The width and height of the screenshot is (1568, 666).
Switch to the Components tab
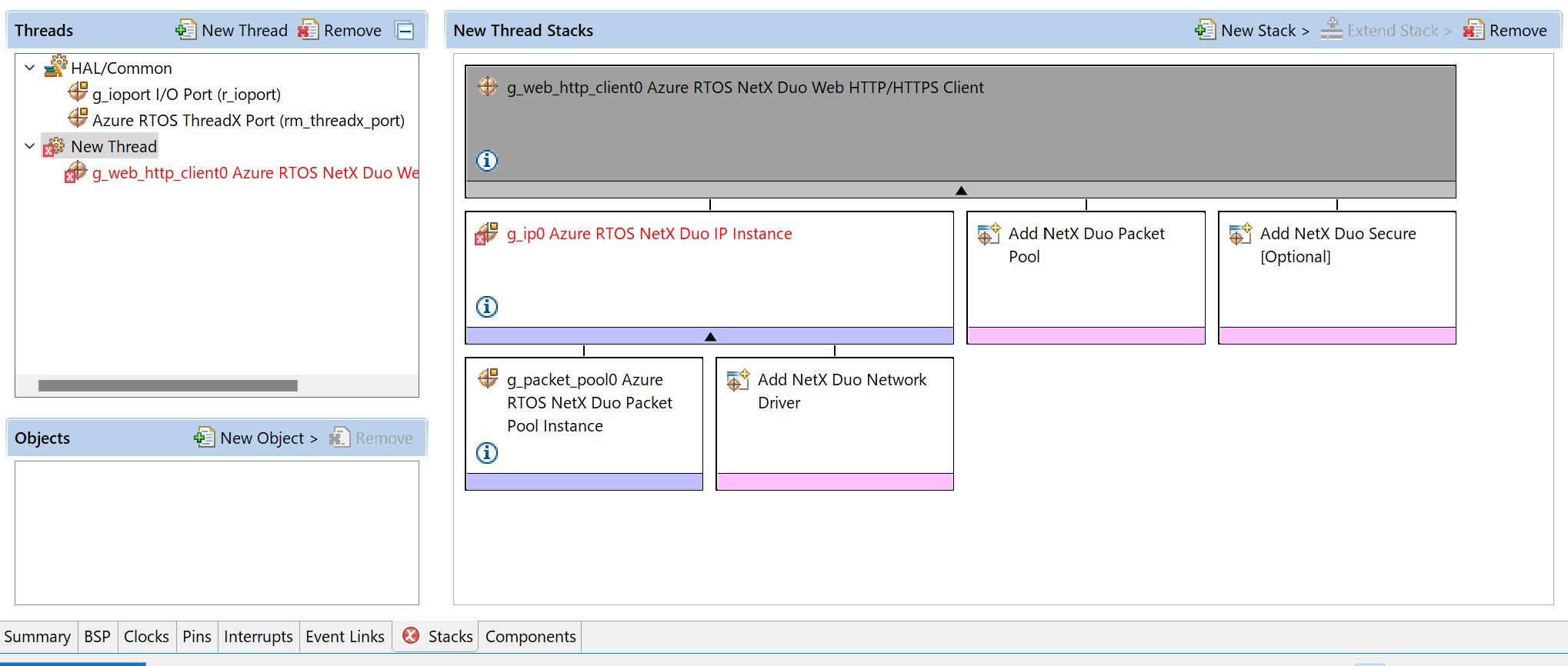click(530, 637)
